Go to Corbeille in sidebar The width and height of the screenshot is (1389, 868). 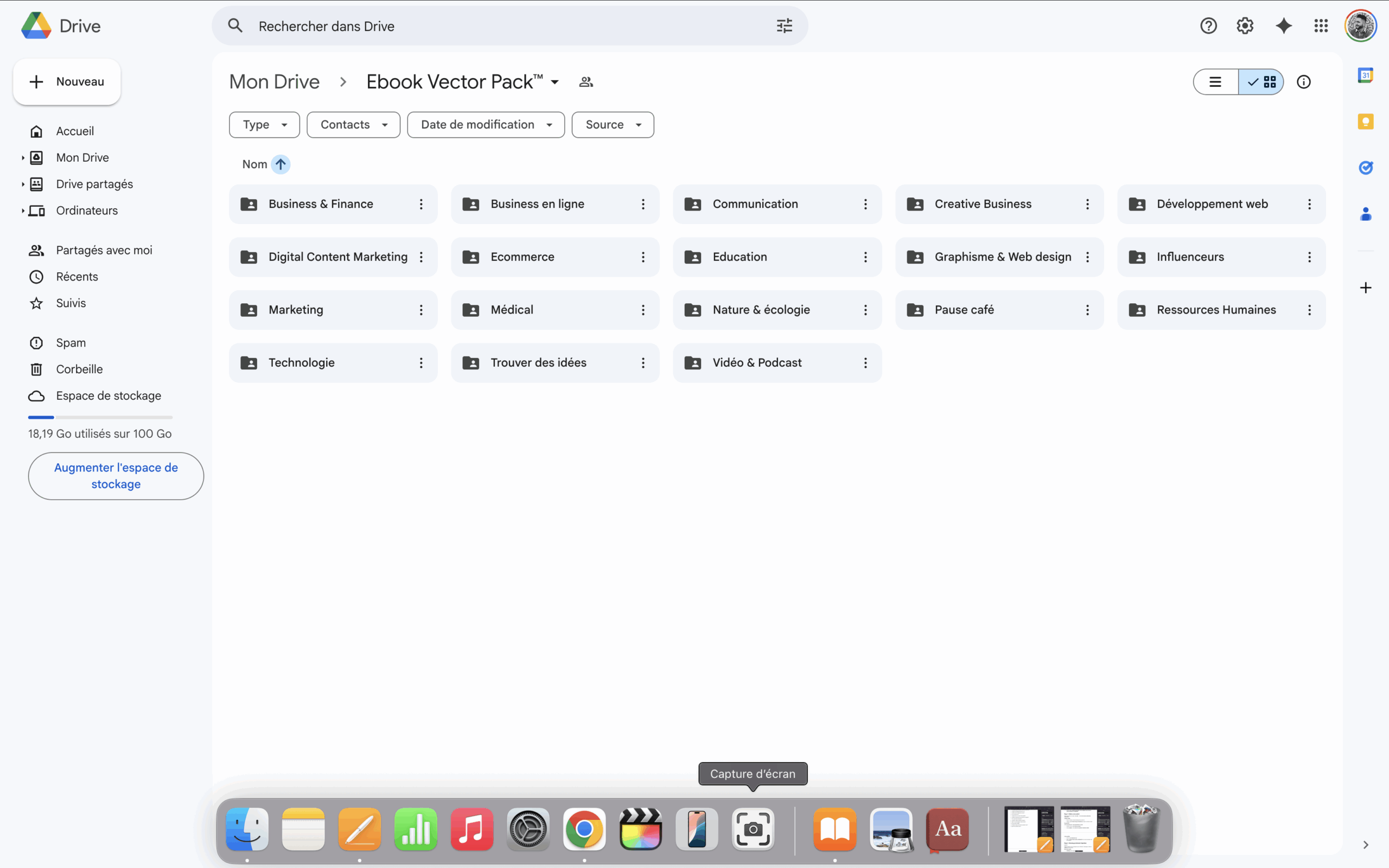pos(79,369)
